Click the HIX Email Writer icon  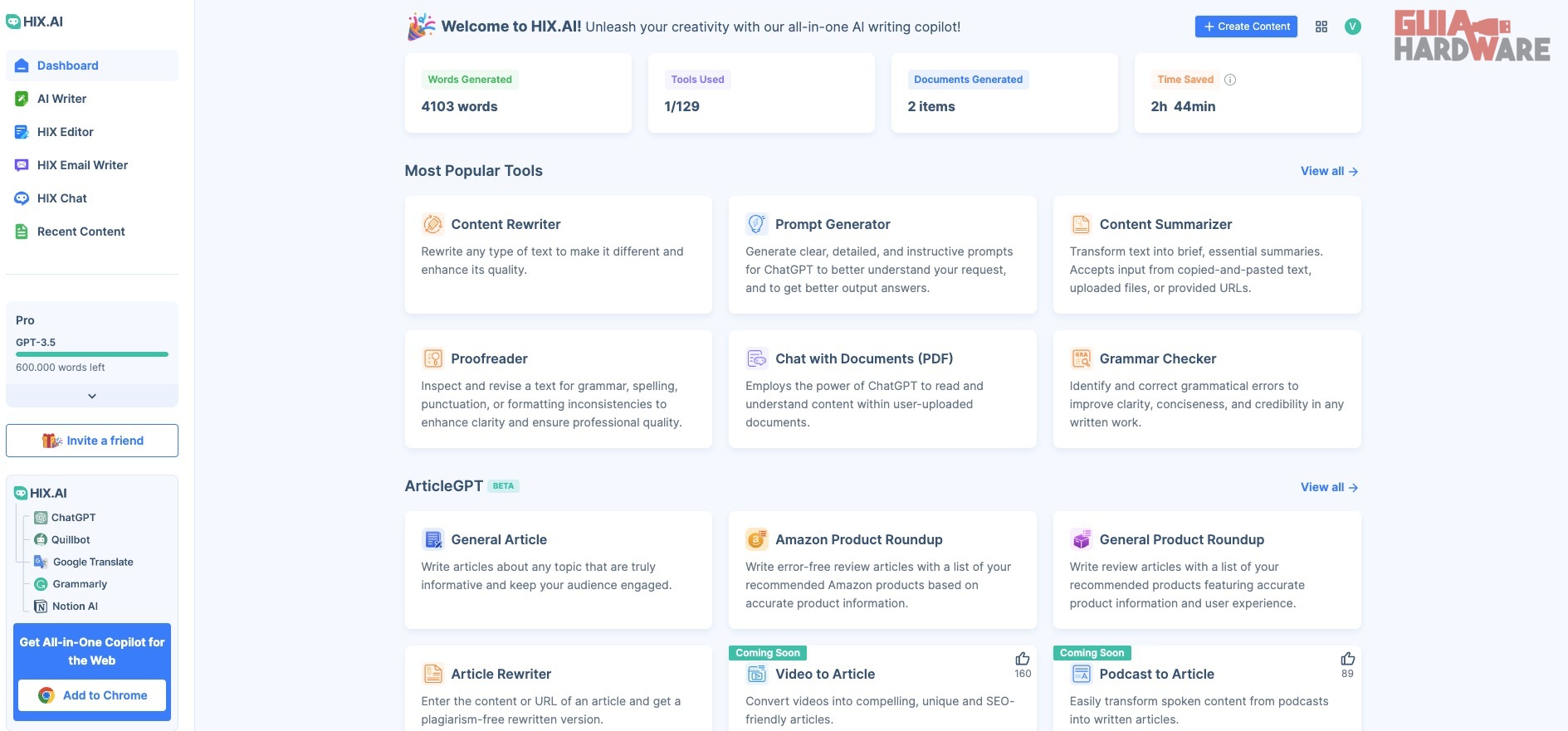click(x=22, y=165)
